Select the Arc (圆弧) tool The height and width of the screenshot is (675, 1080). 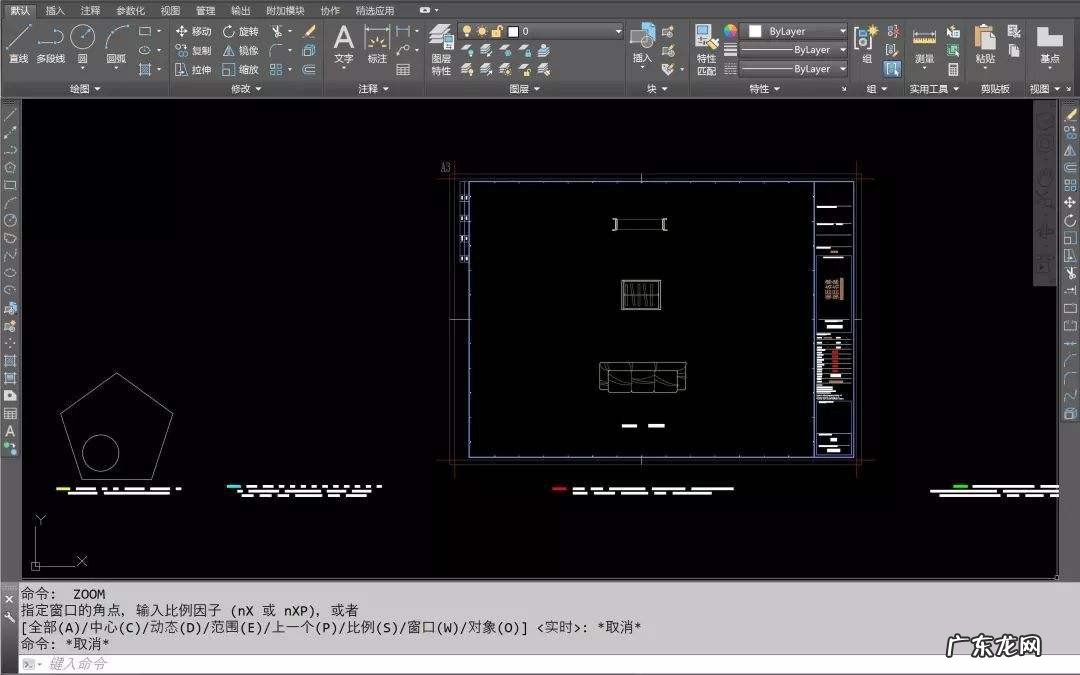coord(117,42)
